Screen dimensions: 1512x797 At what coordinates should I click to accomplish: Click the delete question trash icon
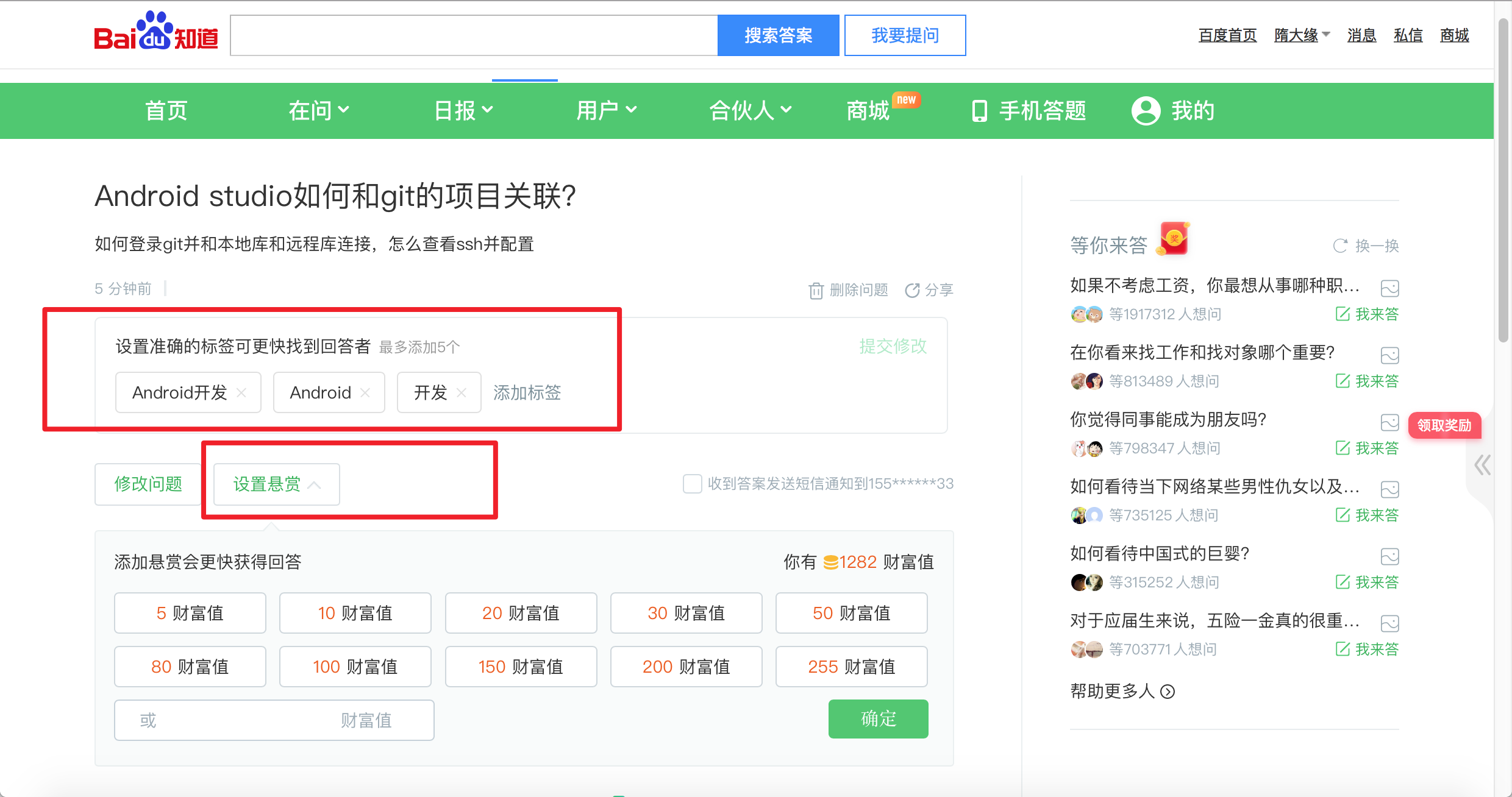[x=816, y=290]
